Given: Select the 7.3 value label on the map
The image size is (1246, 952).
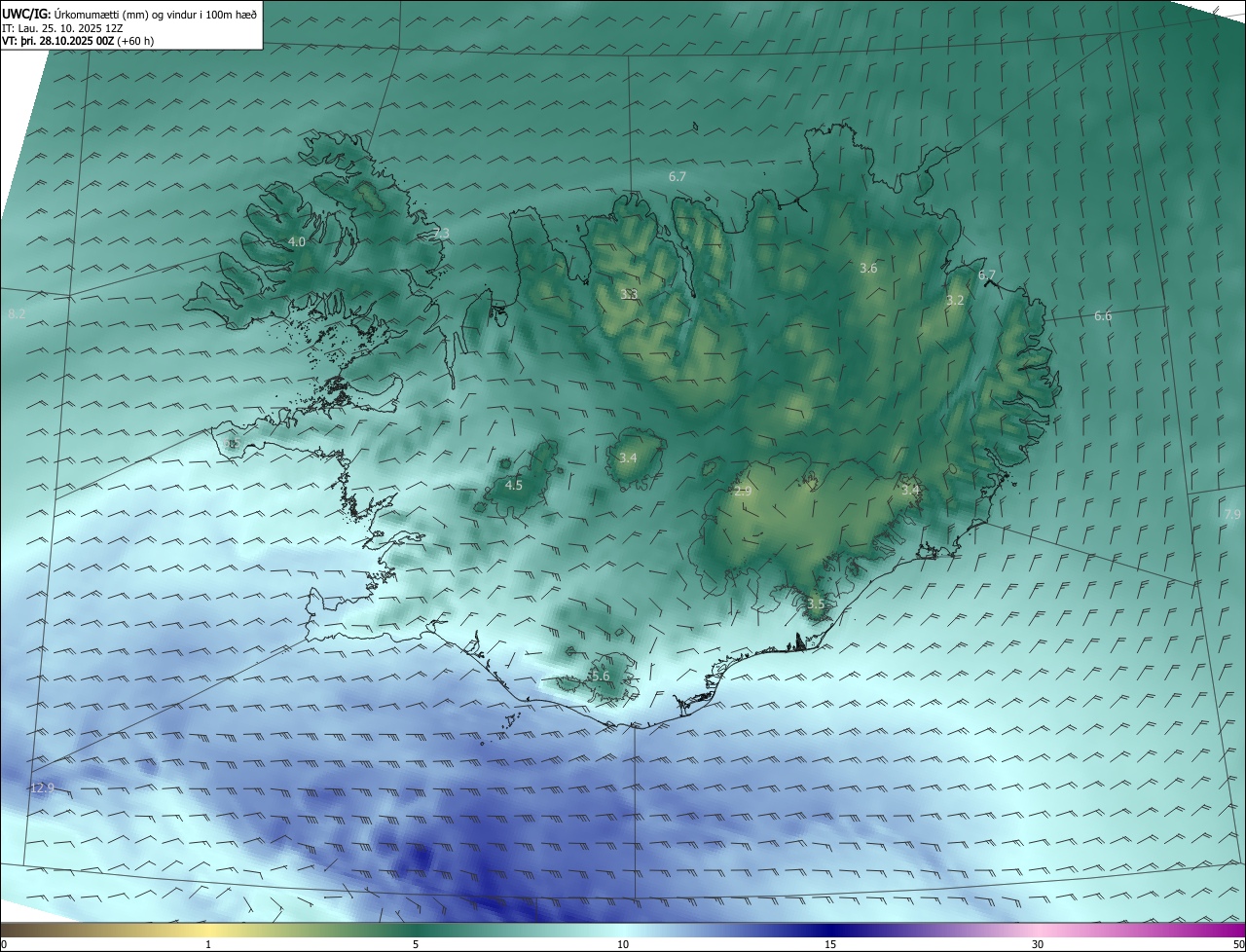Looking at the screenshot, I should [x=441, y=234].
